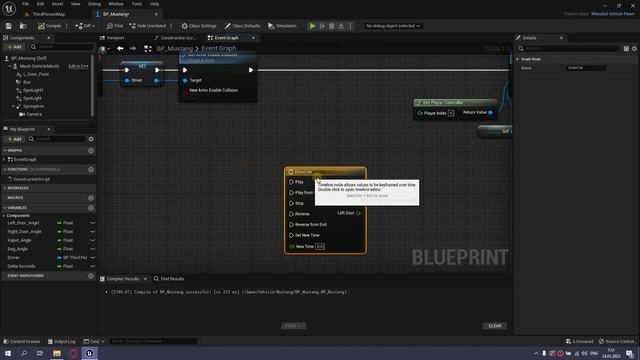Open the Tools menu
Viewport: 640px width, 360px height.
[137, 4]
